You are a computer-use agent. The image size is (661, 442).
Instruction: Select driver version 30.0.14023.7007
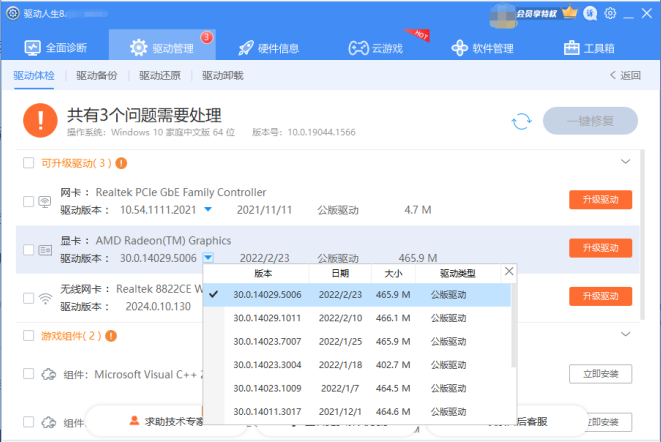(357, 341)
